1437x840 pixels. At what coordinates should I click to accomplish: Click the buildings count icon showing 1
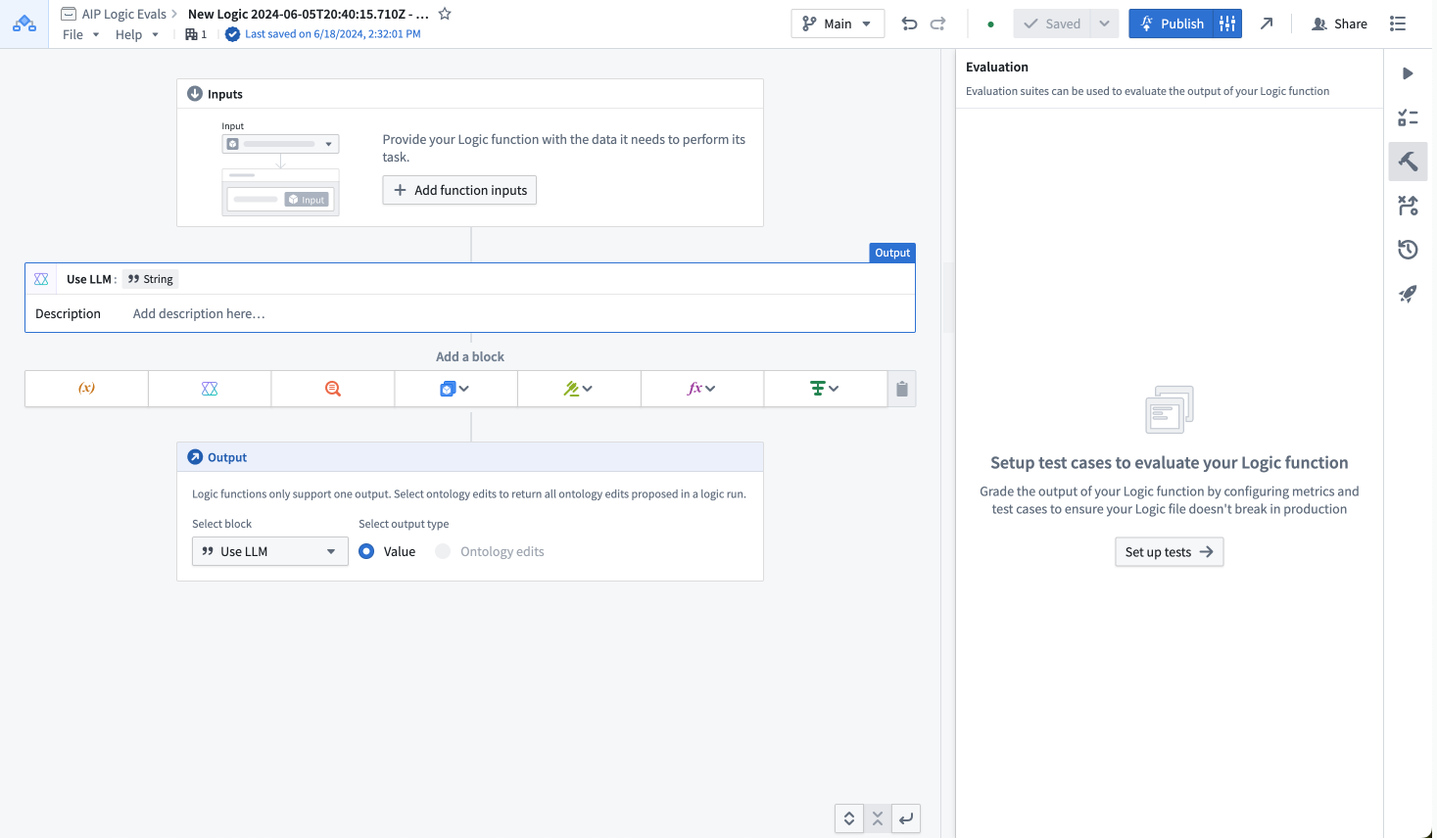[196, 34]
